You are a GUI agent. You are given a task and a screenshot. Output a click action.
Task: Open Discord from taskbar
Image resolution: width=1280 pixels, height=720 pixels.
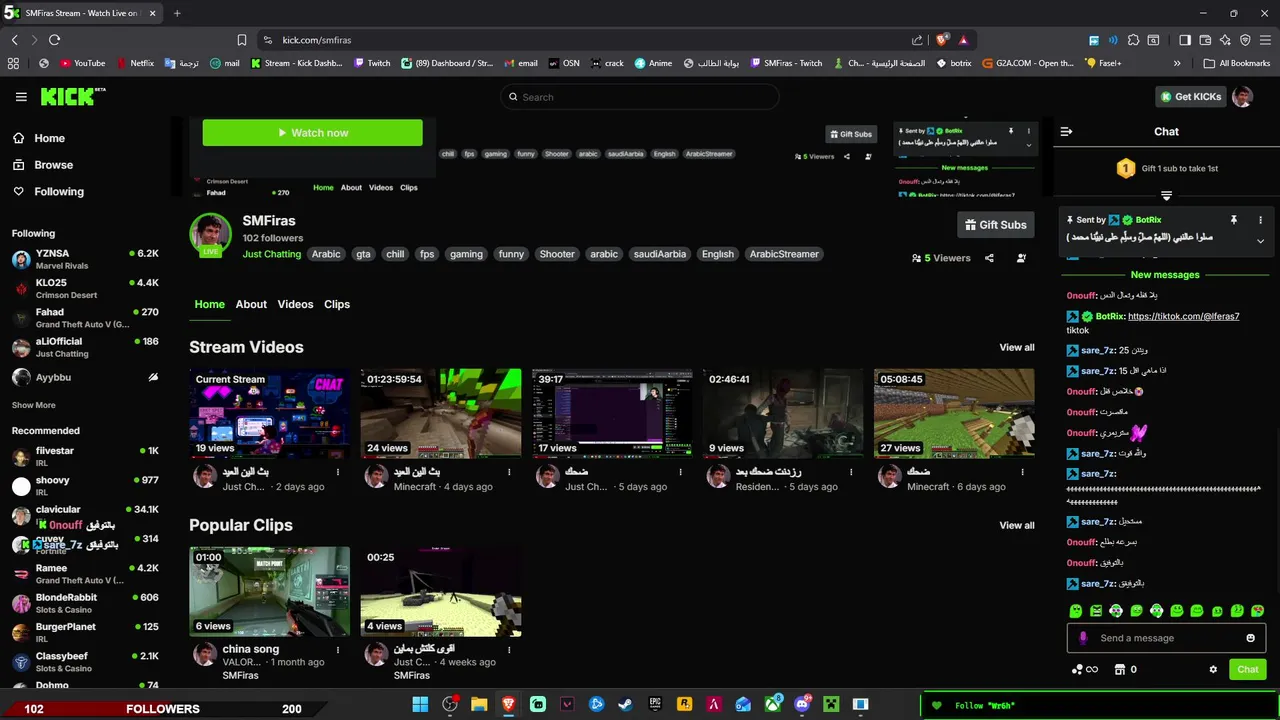click(802, 704)
